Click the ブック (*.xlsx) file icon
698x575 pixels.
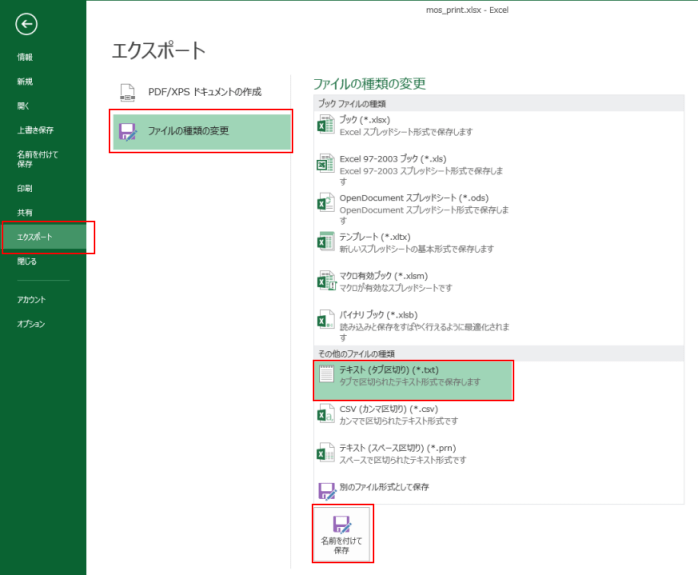point(326,124)
